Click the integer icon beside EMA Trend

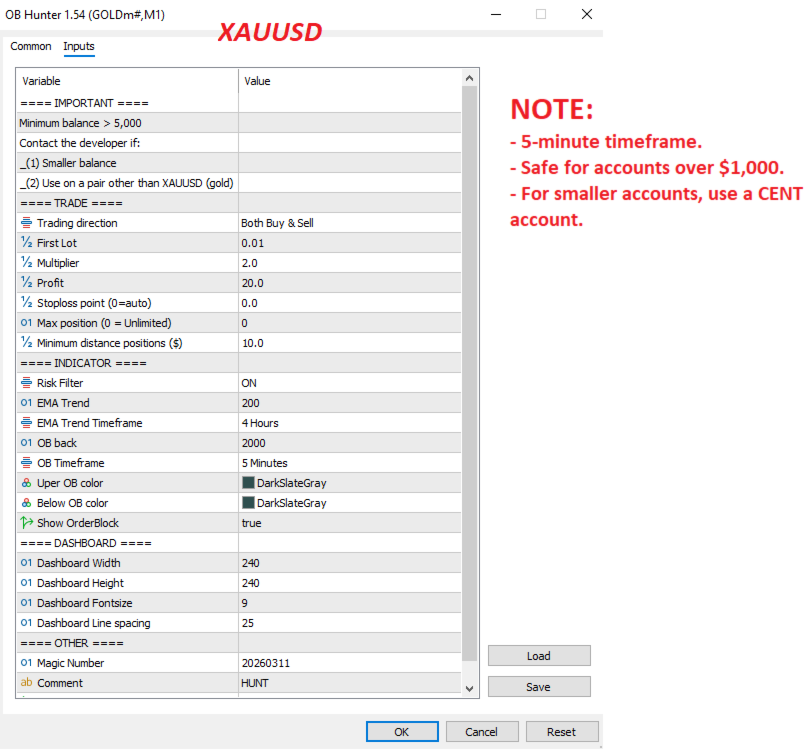tap(26, 403)
